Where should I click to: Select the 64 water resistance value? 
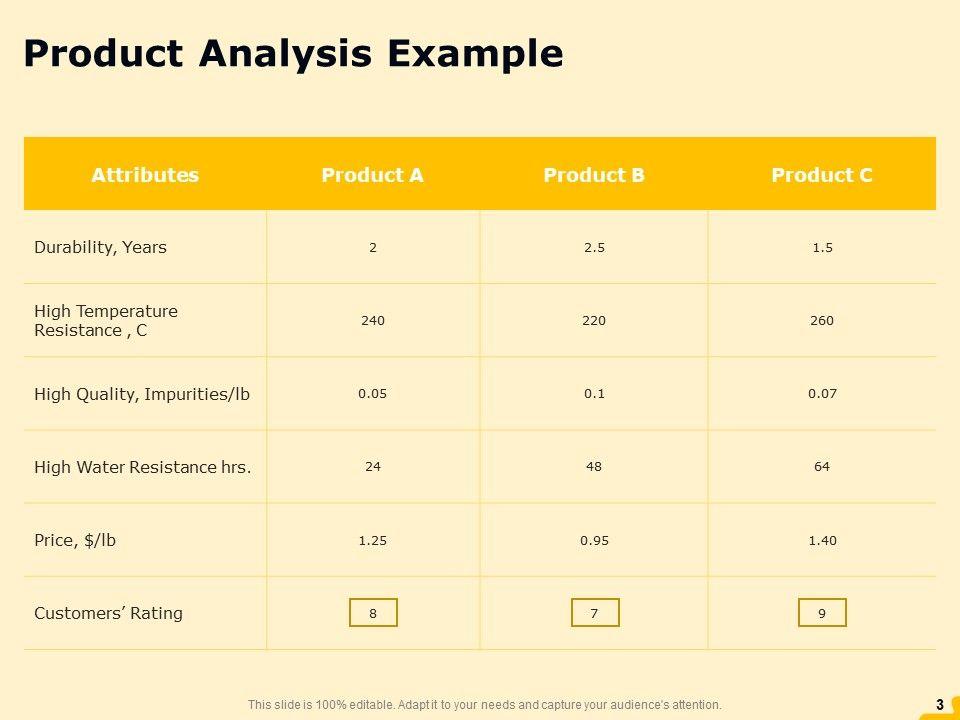click(822, 467)
